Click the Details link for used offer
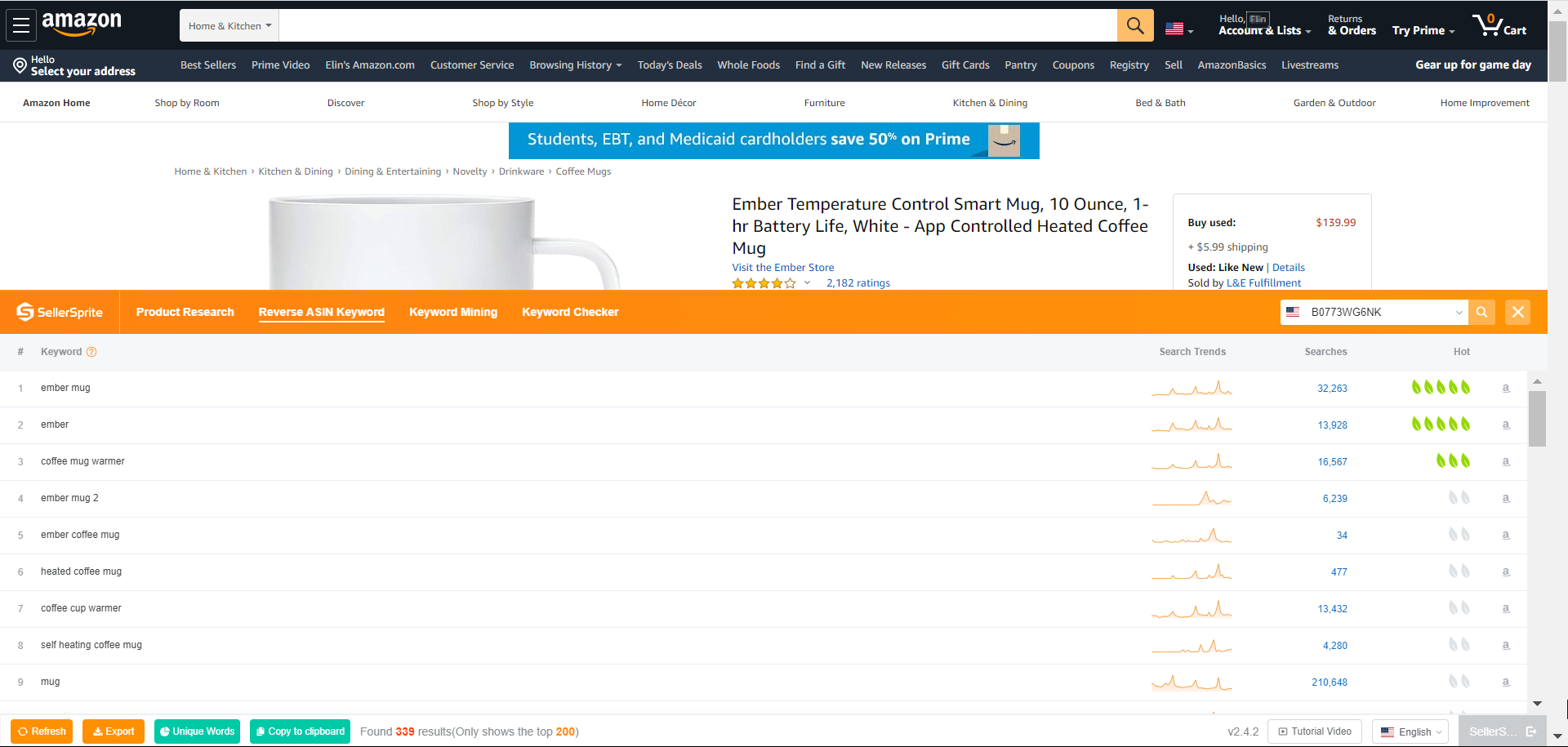The image size is (1568, 747). [1289, 268]
